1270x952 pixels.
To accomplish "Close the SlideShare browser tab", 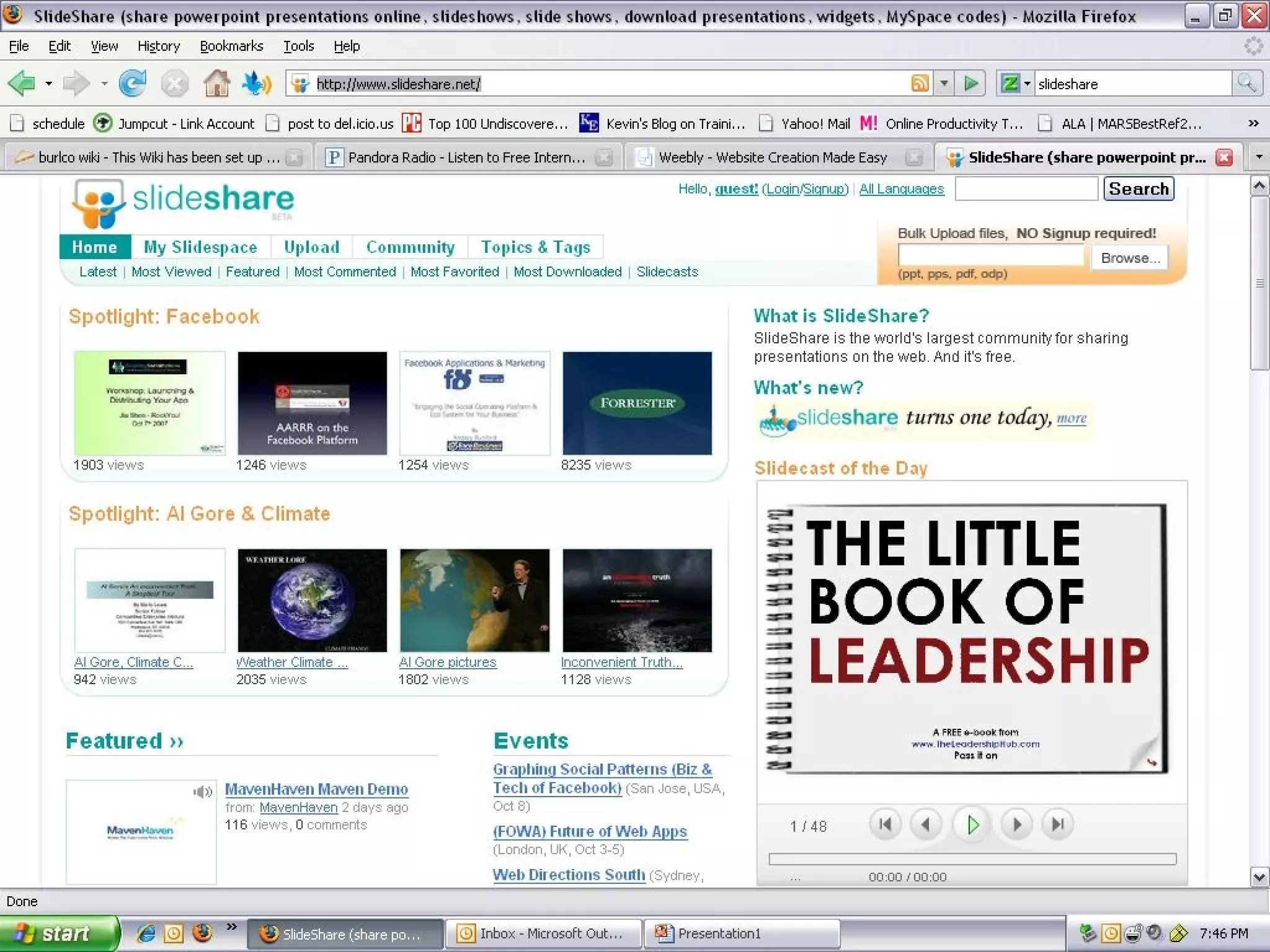I will click(x=1224, y=157).
